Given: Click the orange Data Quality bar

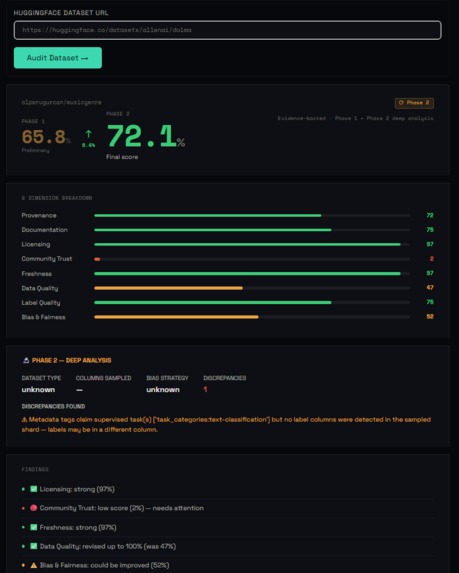Looking at the screenshot, I should 168,288.
